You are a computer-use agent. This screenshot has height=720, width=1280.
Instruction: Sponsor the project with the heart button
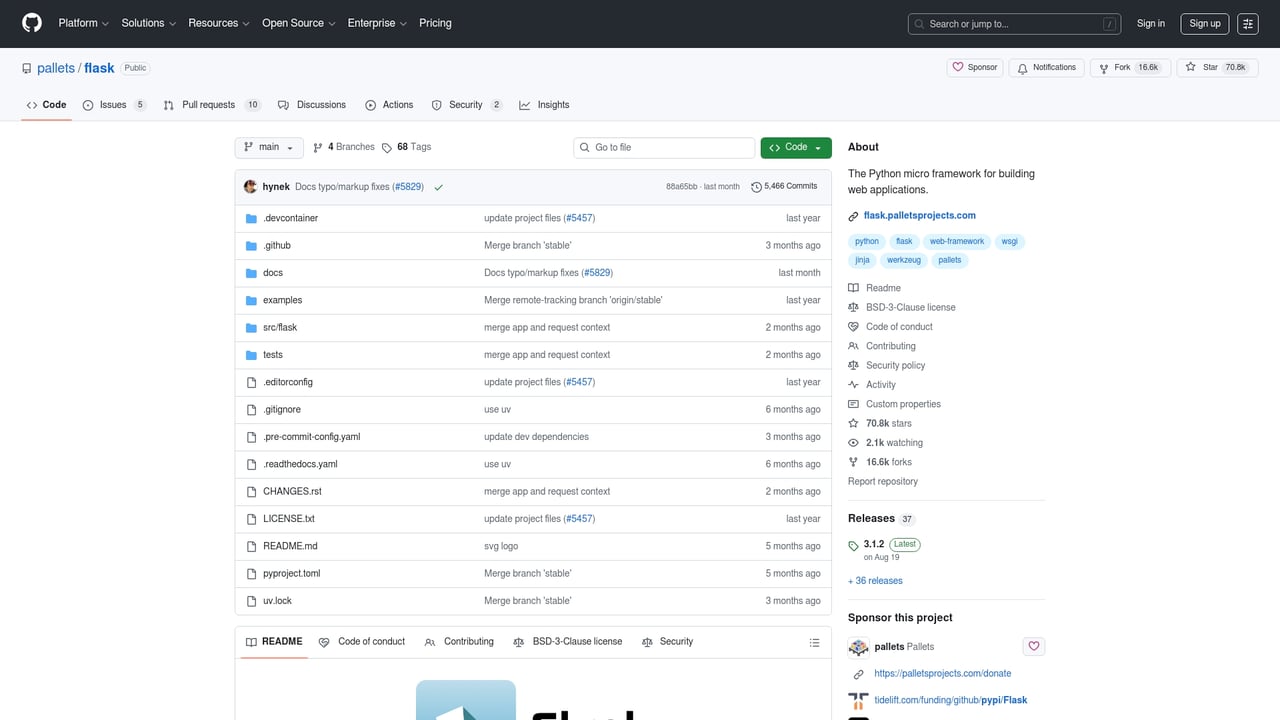[x=974, y=66]
